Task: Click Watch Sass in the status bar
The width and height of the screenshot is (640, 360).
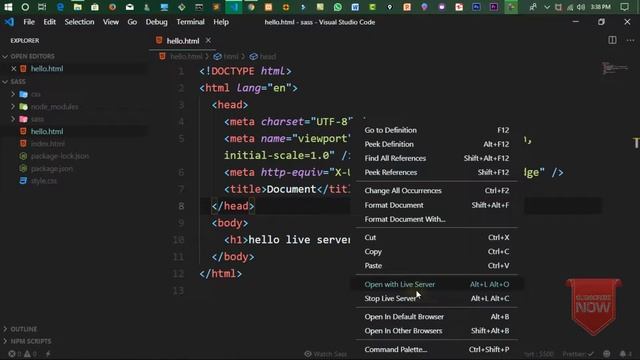Action: point(326,354)
